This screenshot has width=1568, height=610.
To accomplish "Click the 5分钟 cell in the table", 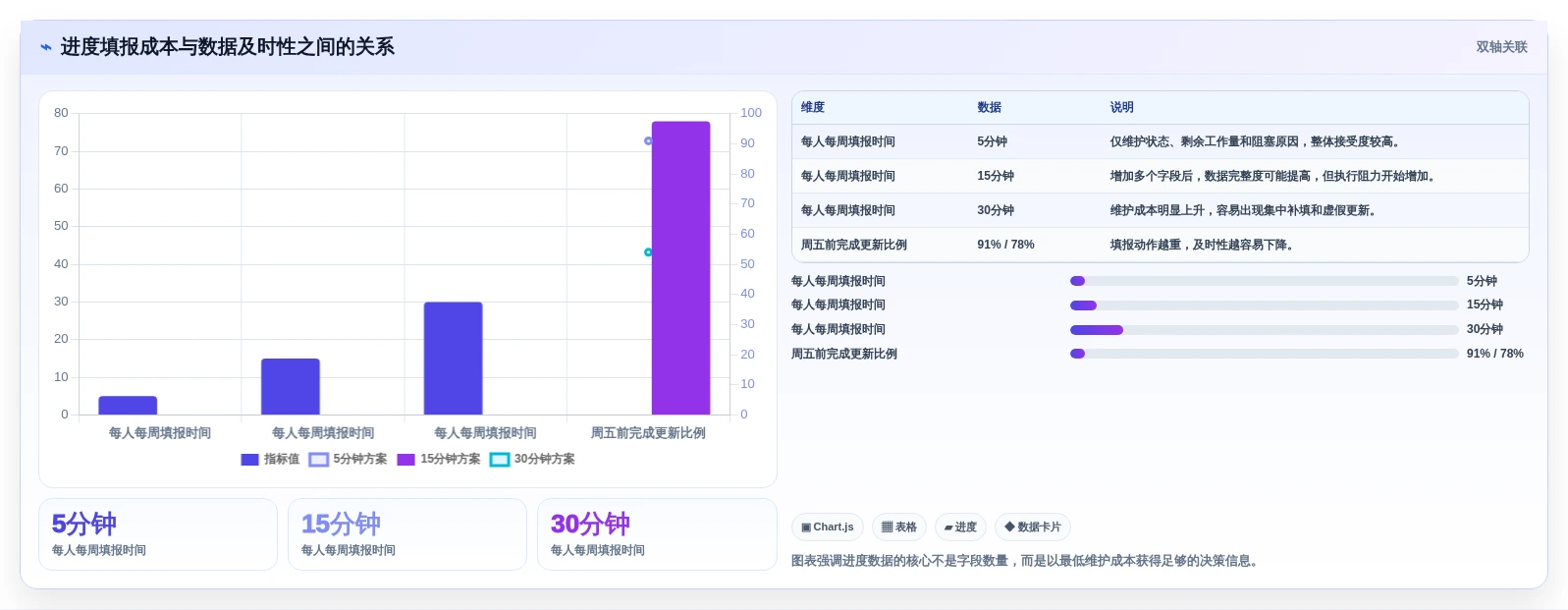I will pos(992,142).
